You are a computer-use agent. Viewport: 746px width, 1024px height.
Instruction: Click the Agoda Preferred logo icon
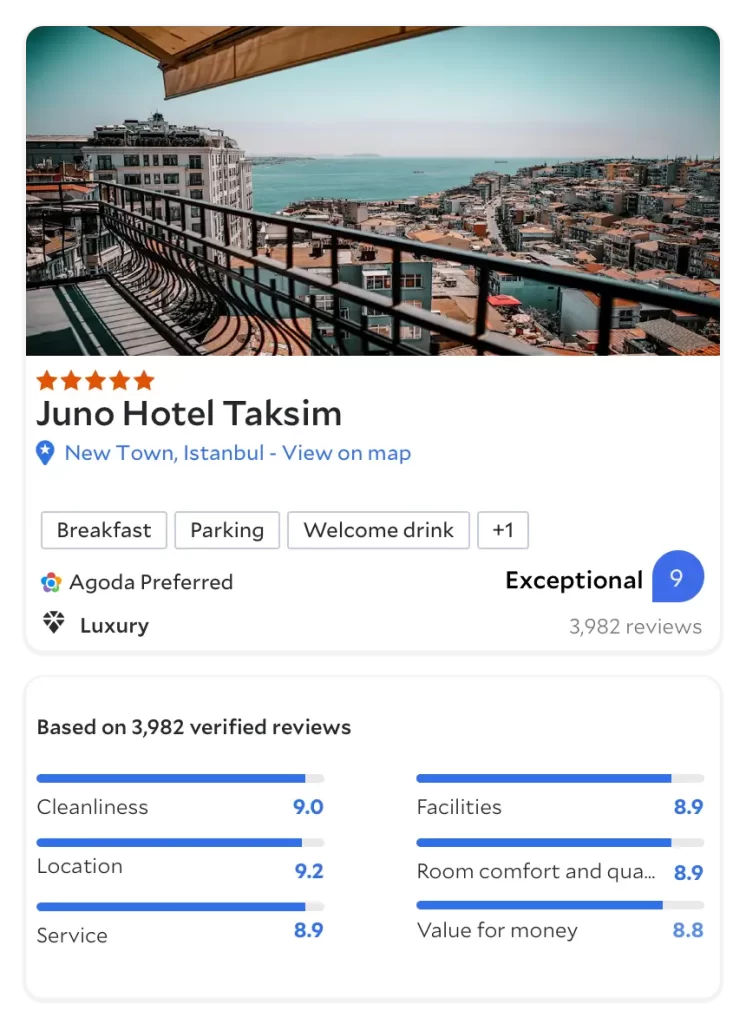(51, 582)
